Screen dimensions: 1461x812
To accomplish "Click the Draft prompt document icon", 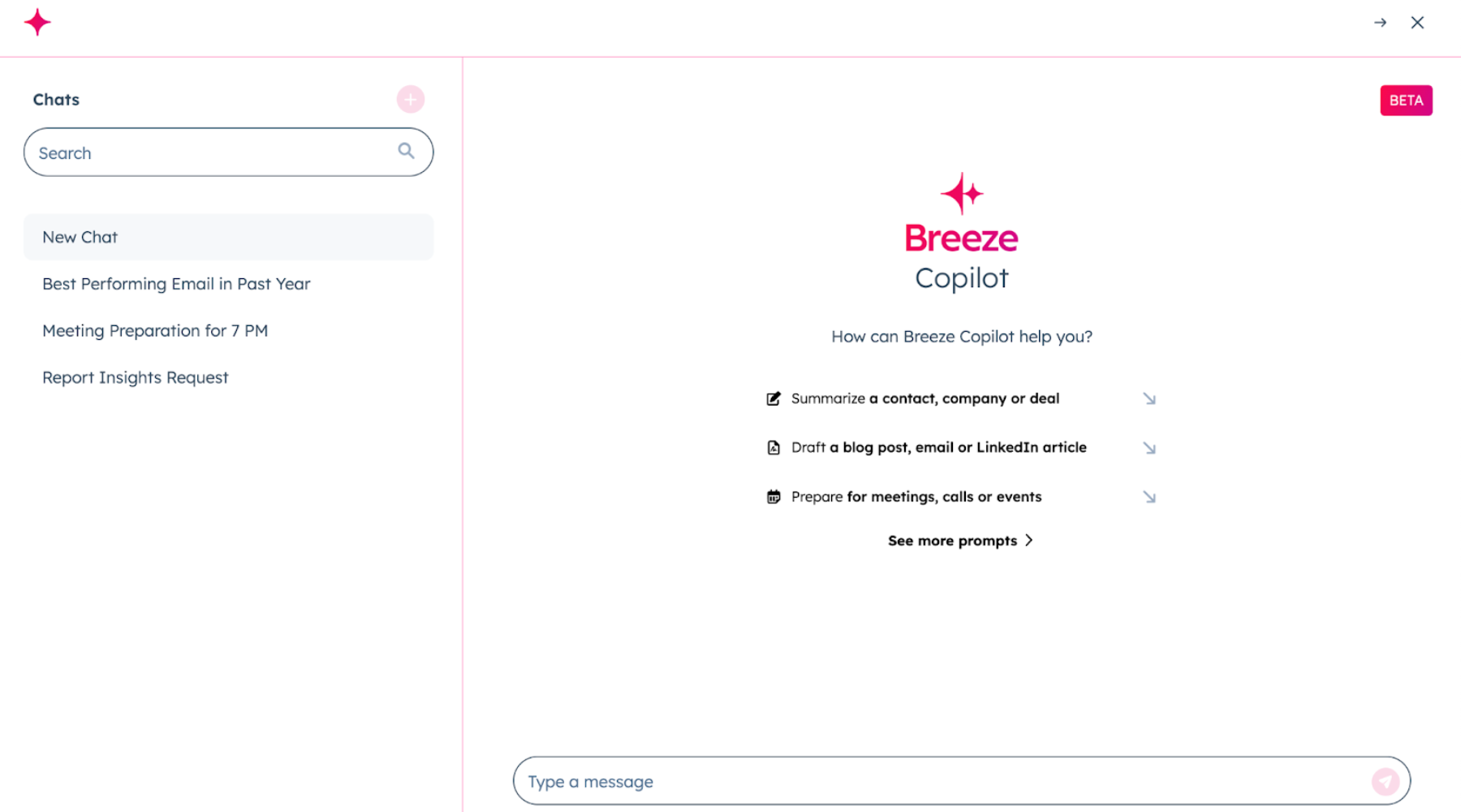I will 774,448.
